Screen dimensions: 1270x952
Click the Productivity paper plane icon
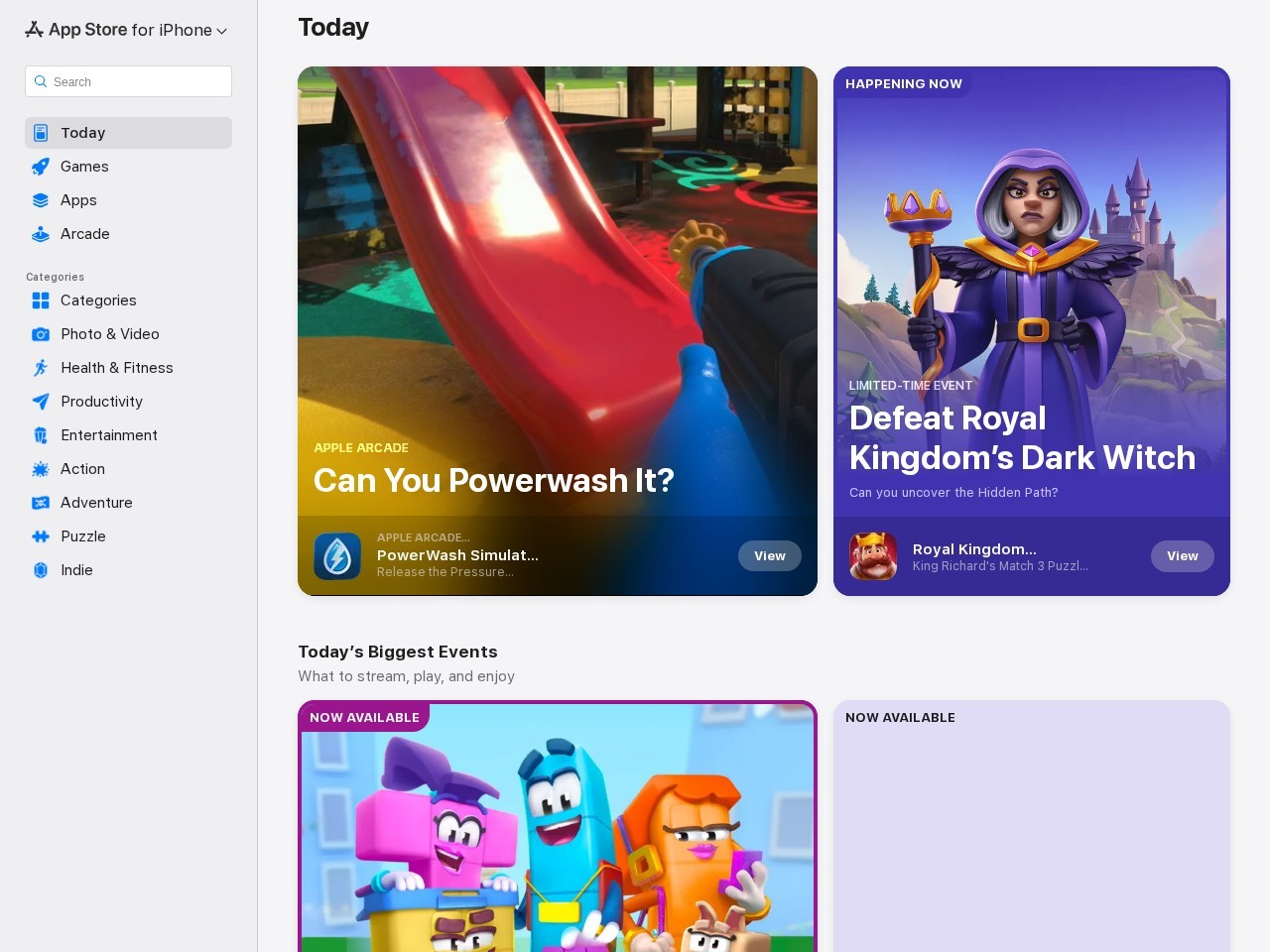(41, 402)
